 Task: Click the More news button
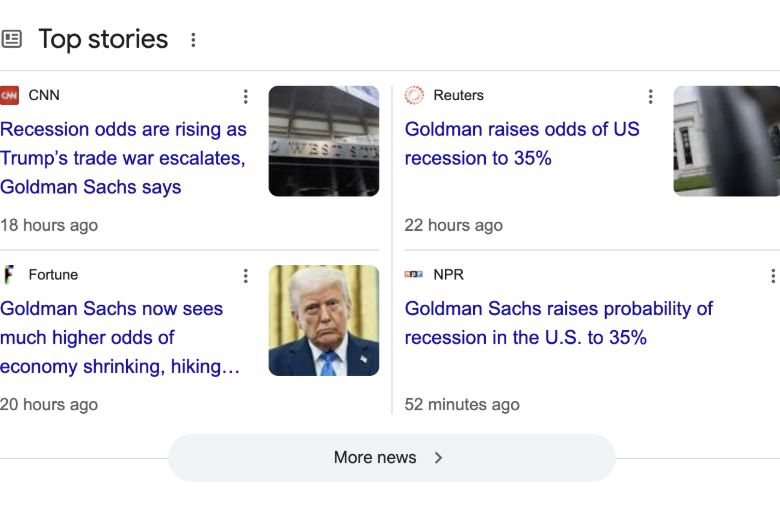392,458
